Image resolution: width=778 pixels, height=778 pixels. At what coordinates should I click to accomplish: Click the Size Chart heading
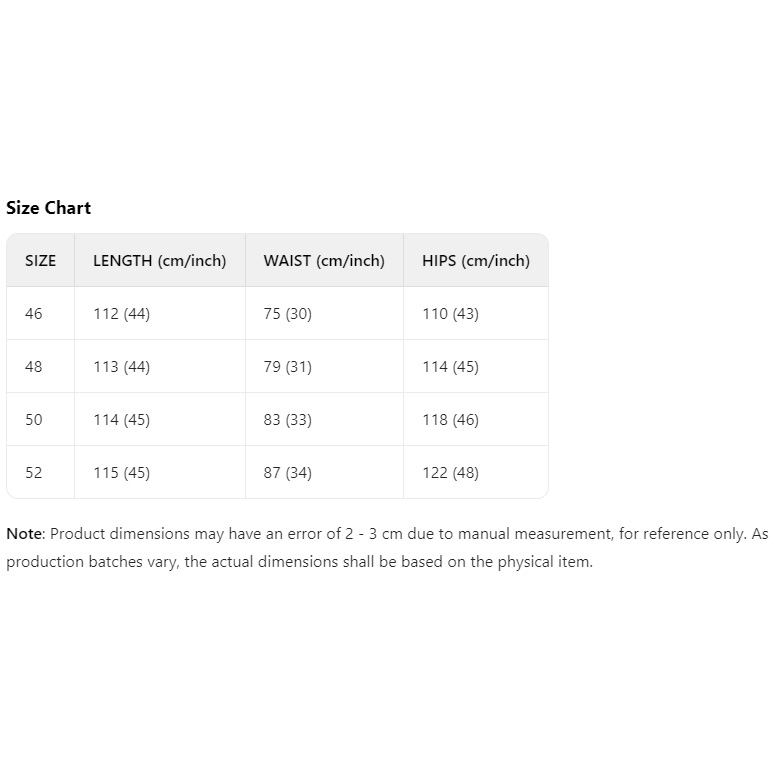click(x=48, y=208)
